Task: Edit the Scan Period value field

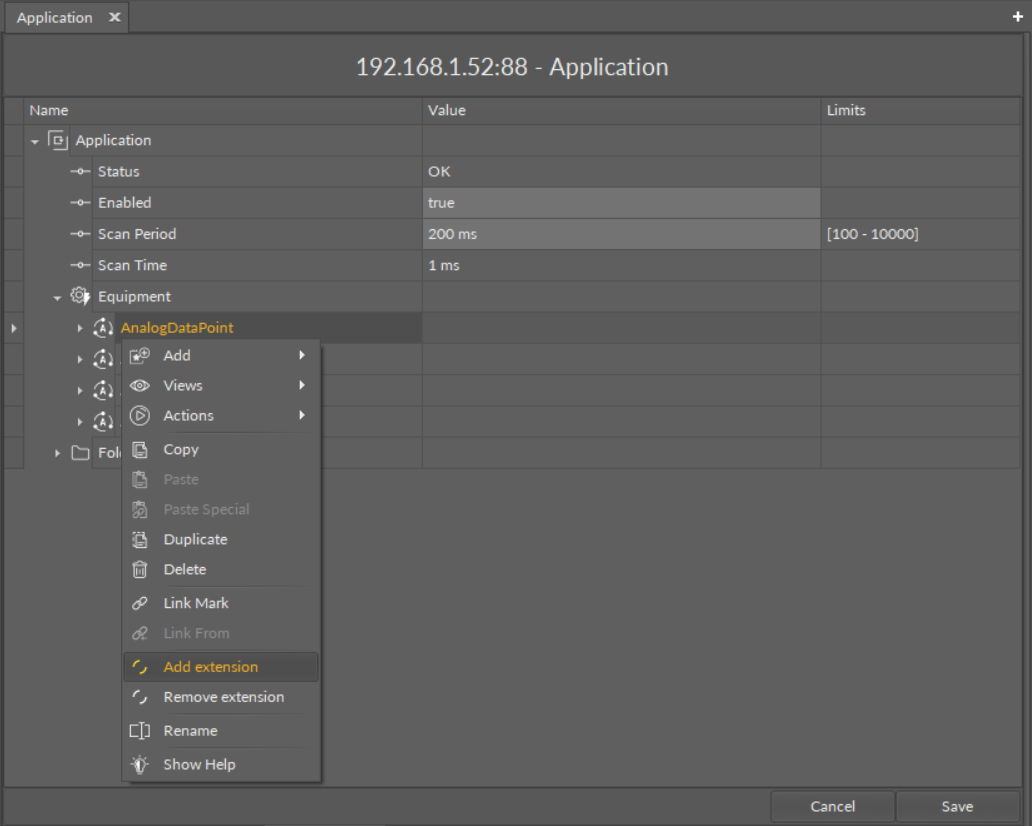Action: click(620, 234)
